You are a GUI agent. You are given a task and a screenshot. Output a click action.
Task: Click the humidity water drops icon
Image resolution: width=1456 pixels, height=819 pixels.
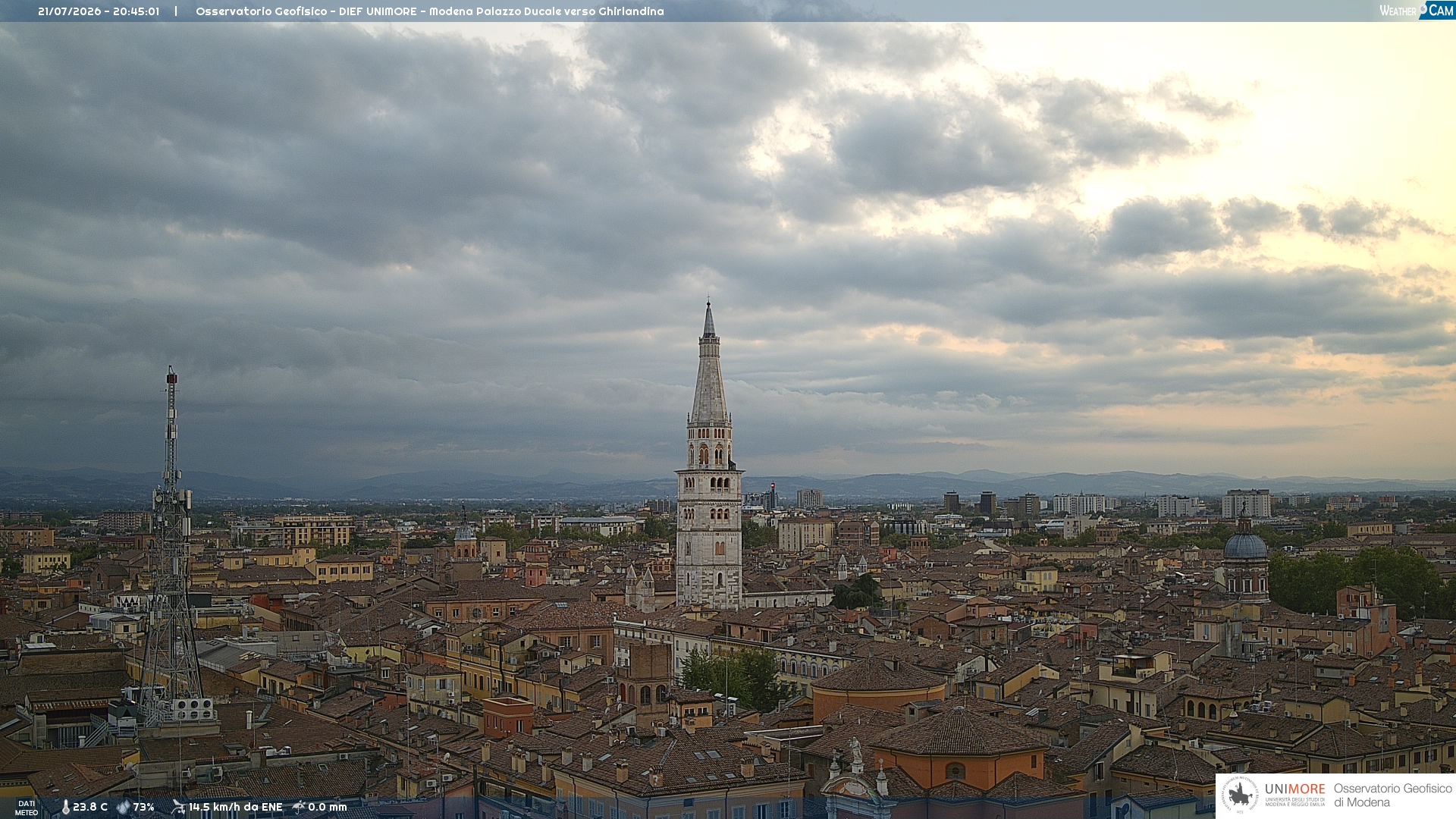pos(124,808)
